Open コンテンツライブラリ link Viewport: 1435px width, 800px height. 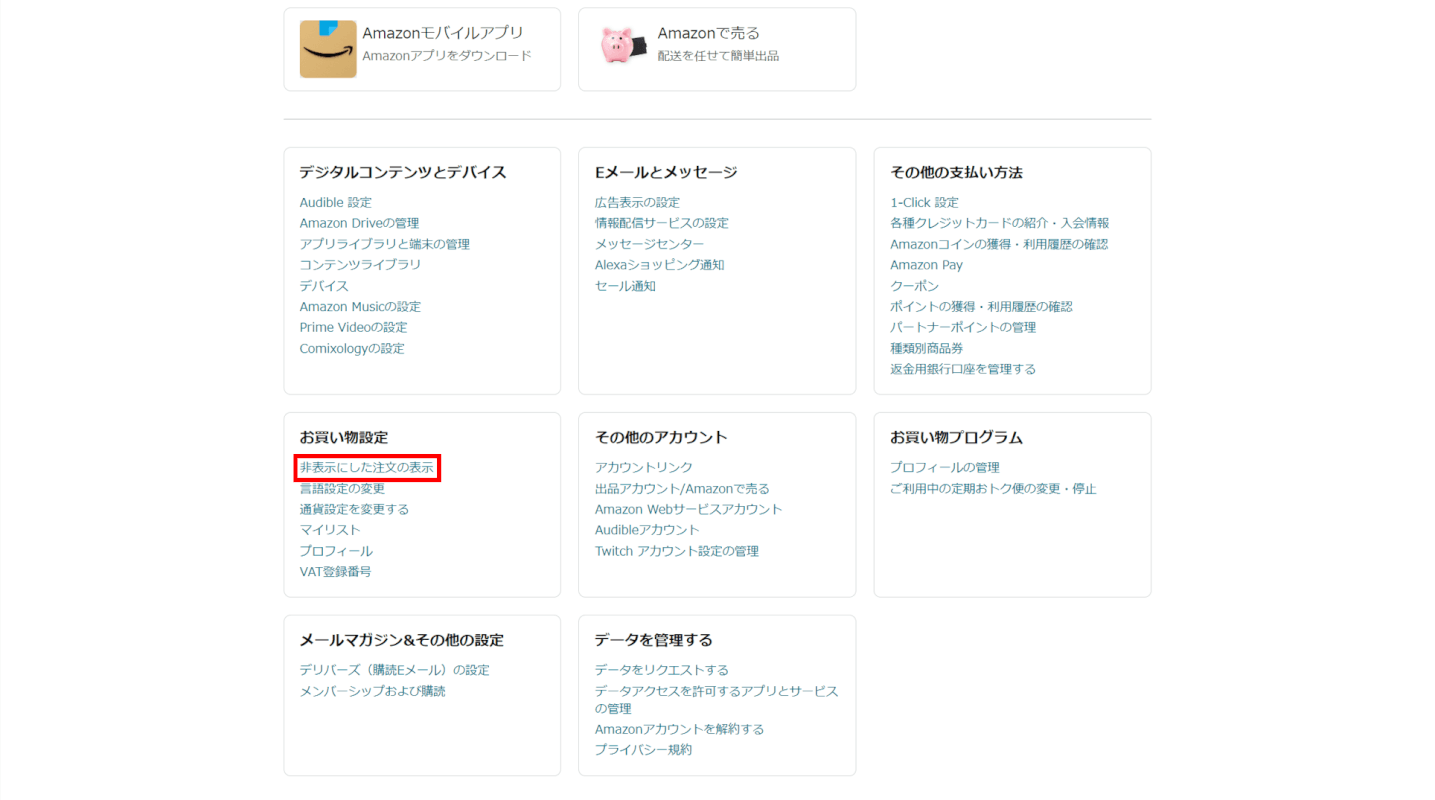(x=360, y=265)
